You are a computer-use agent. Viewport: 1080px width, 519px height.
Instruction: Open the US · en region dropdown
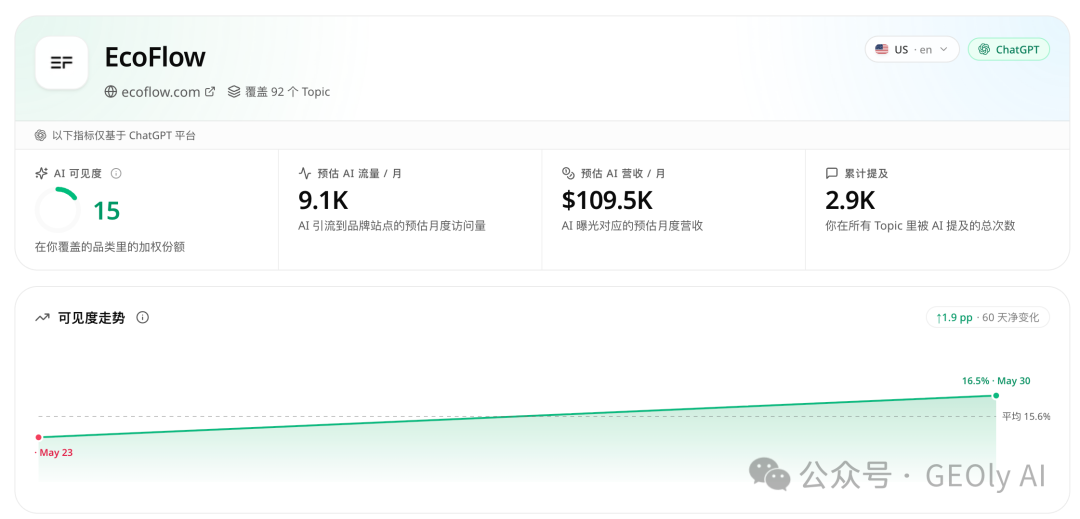[912, 50]
